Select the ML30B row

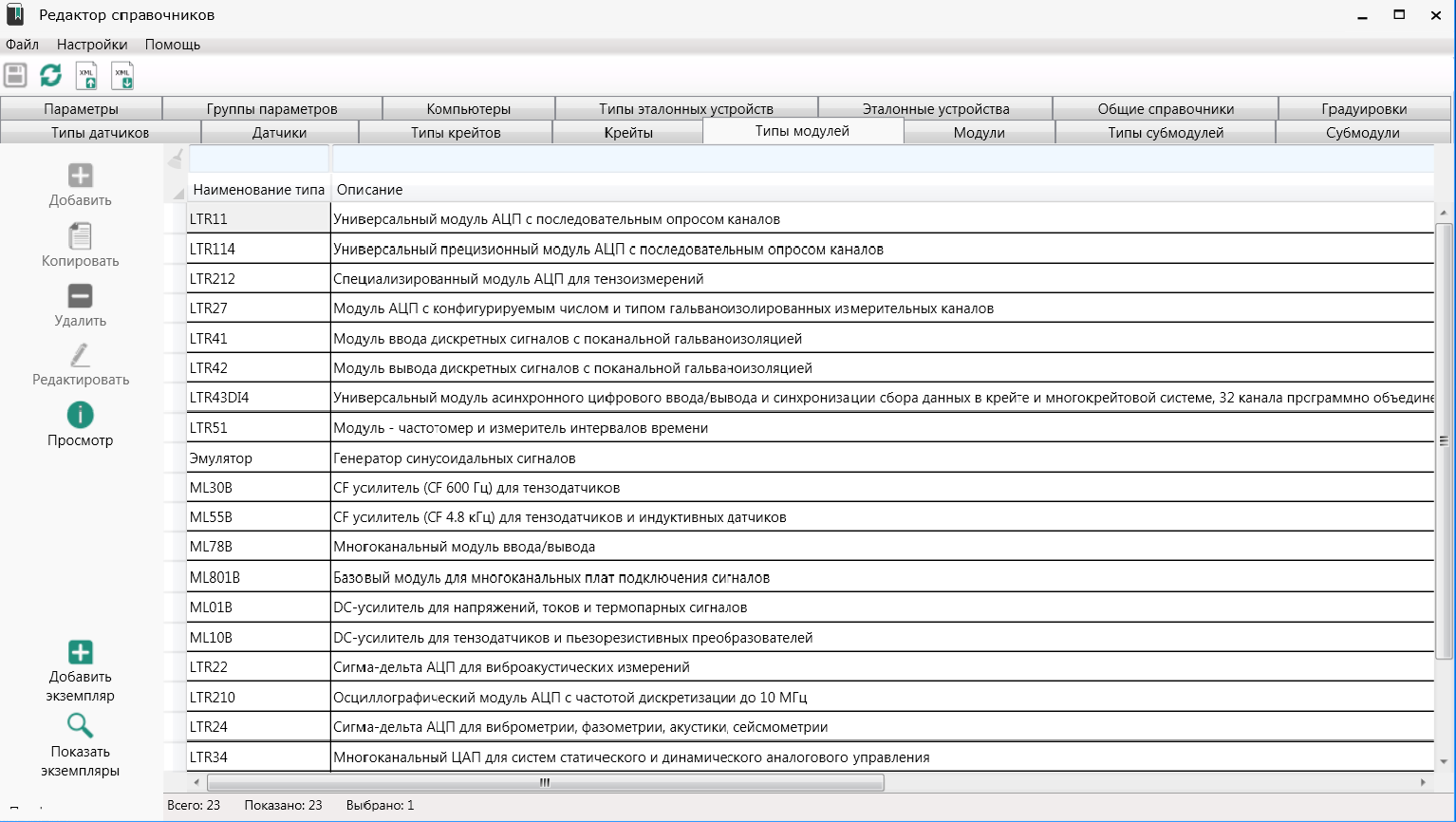tap(811, 488)
